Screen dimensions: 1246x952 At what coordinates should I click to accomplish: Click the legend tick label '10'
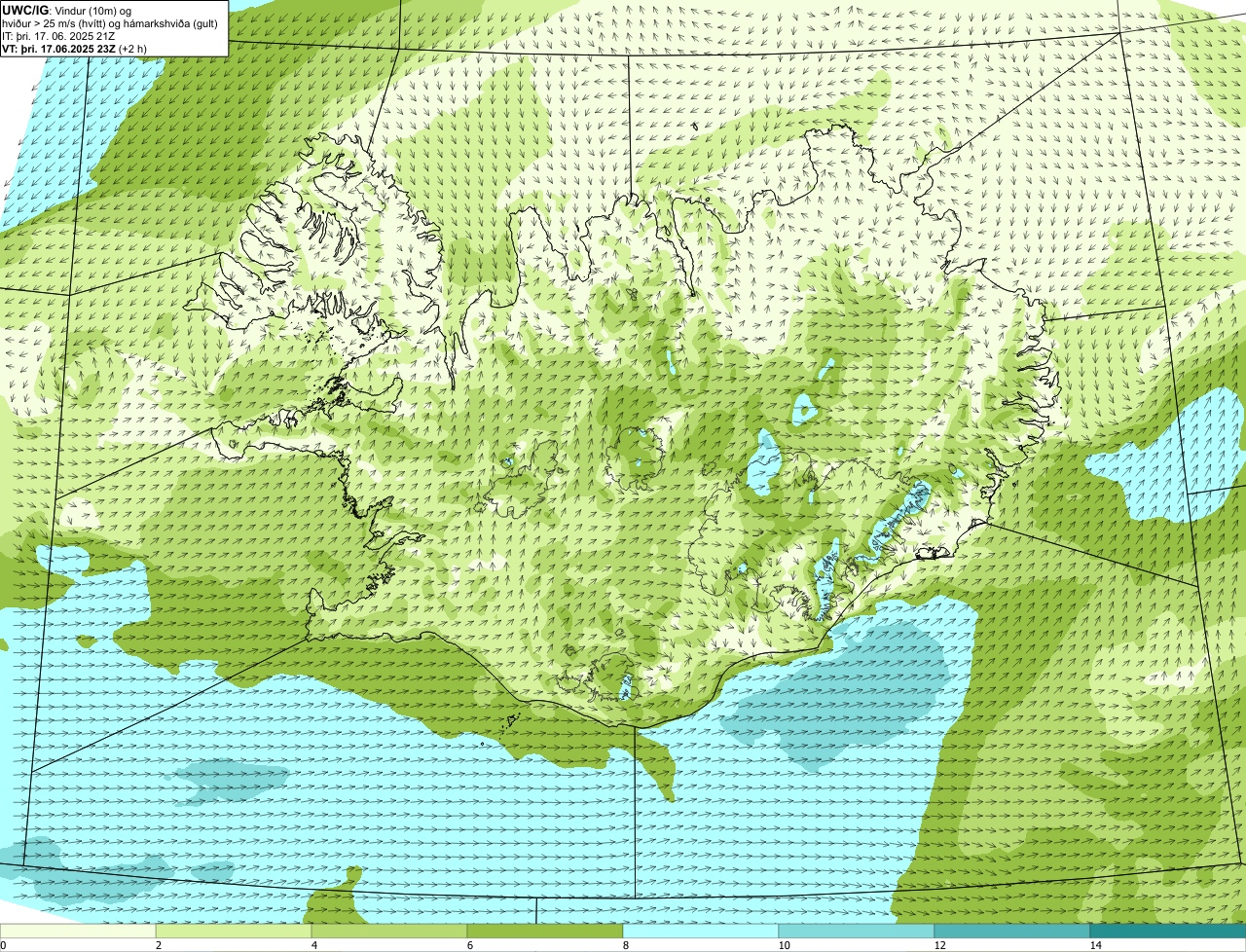(x=783, y=945)
